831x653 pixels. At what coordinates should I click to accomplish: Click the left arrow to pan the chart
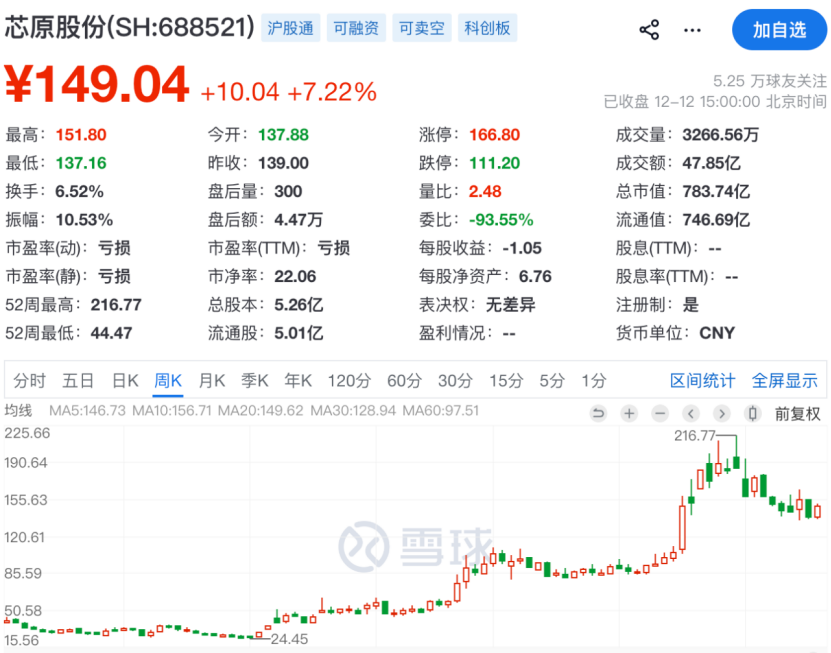pos(689,413)
